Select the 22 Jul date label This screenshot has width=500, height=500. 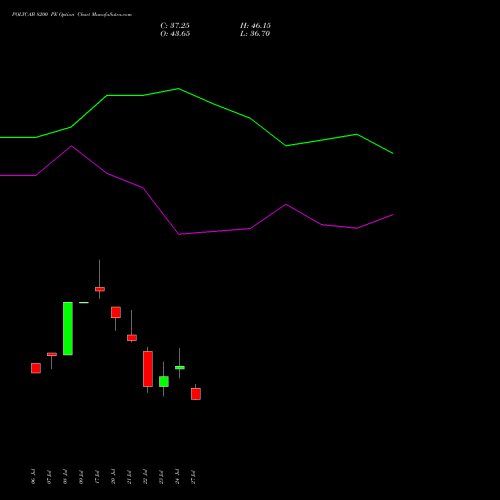(x=145, y=477)
